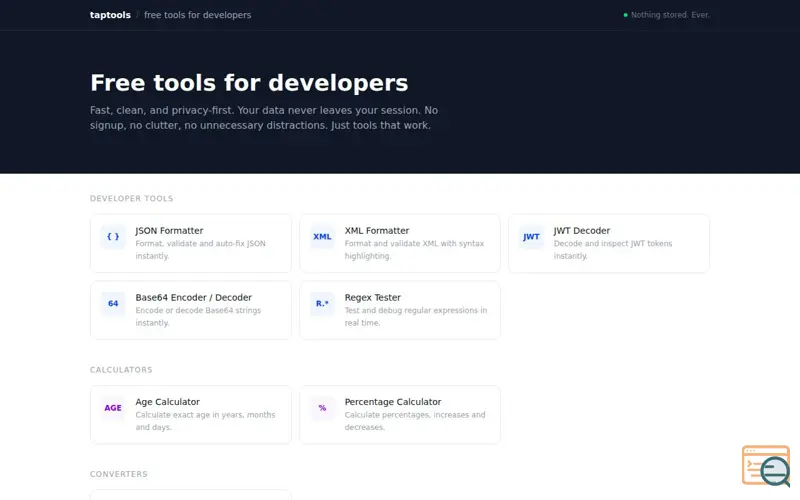Click 'Format and validate XML' description text
This screenshot has height=500, width=800.
click(414, 250)
